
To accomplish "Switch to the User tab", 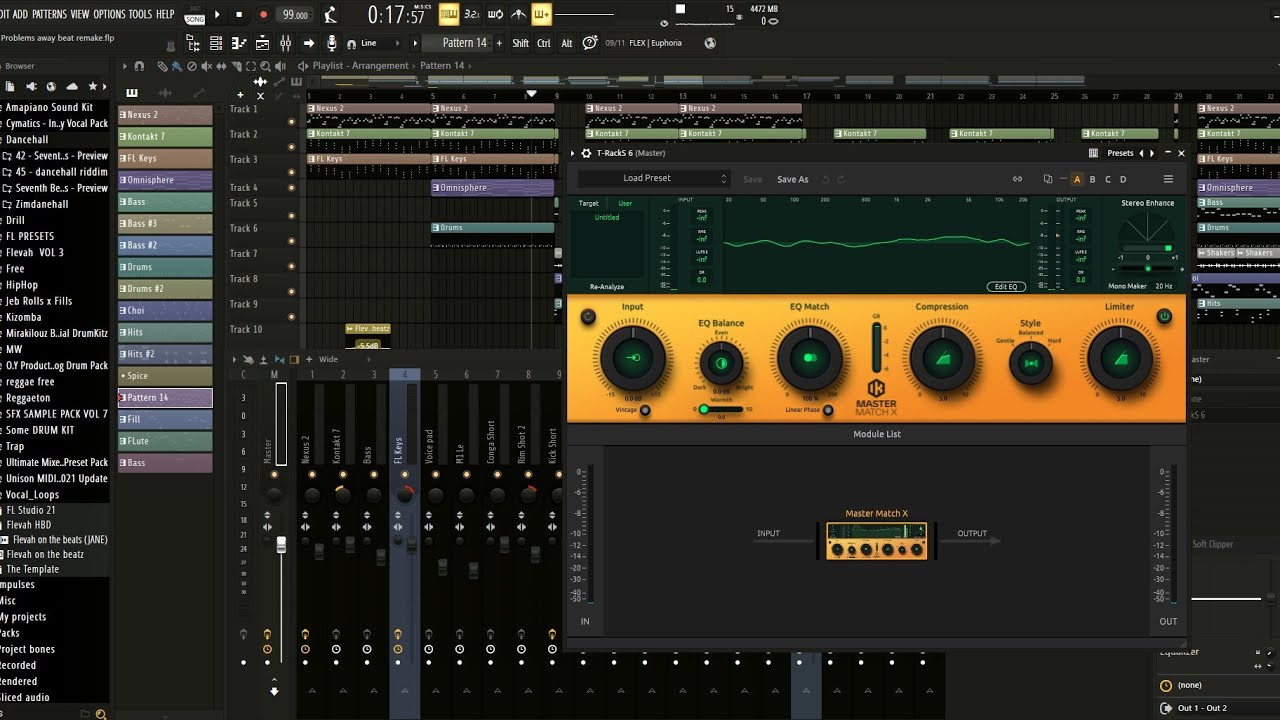I will pos(625,203).
